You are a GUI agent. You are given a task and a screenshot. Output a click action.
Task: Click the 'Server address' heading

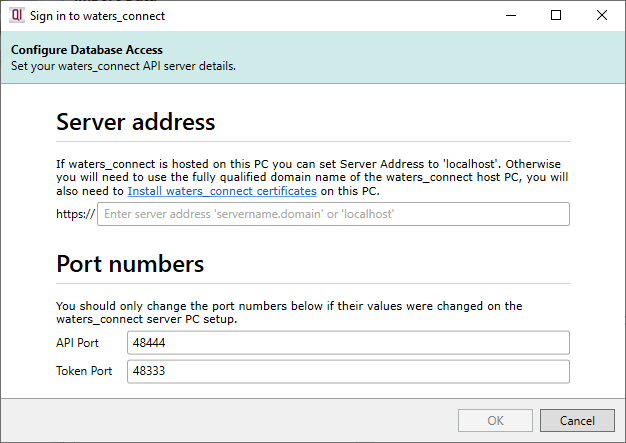[x=135, y=122]
